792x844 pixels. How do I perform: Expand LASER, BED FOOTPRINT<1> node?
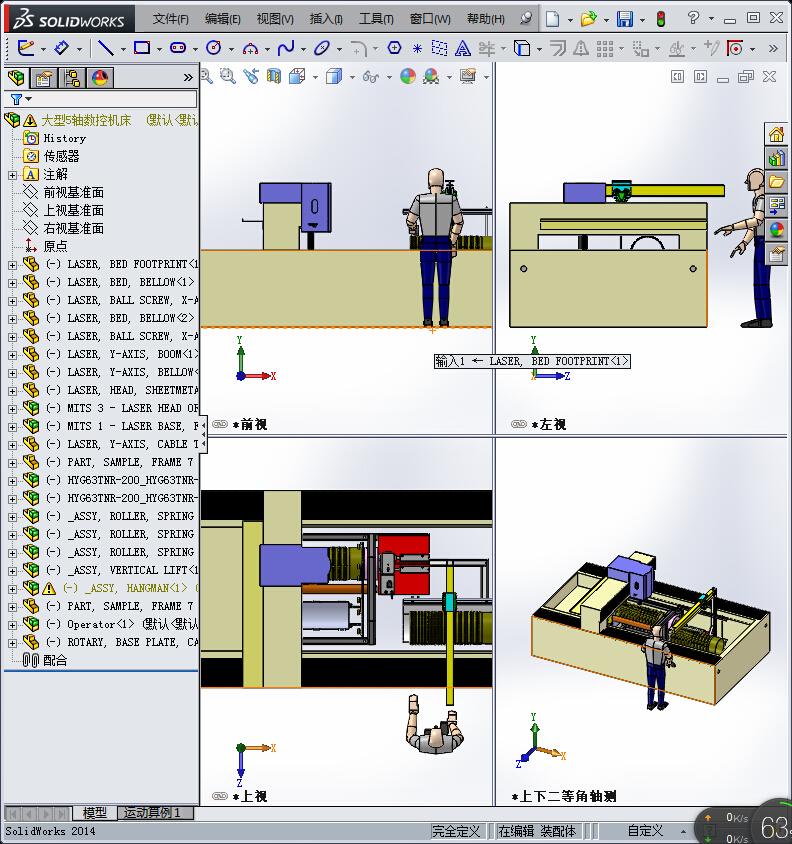pyautogui.click(x=12, y=265)
